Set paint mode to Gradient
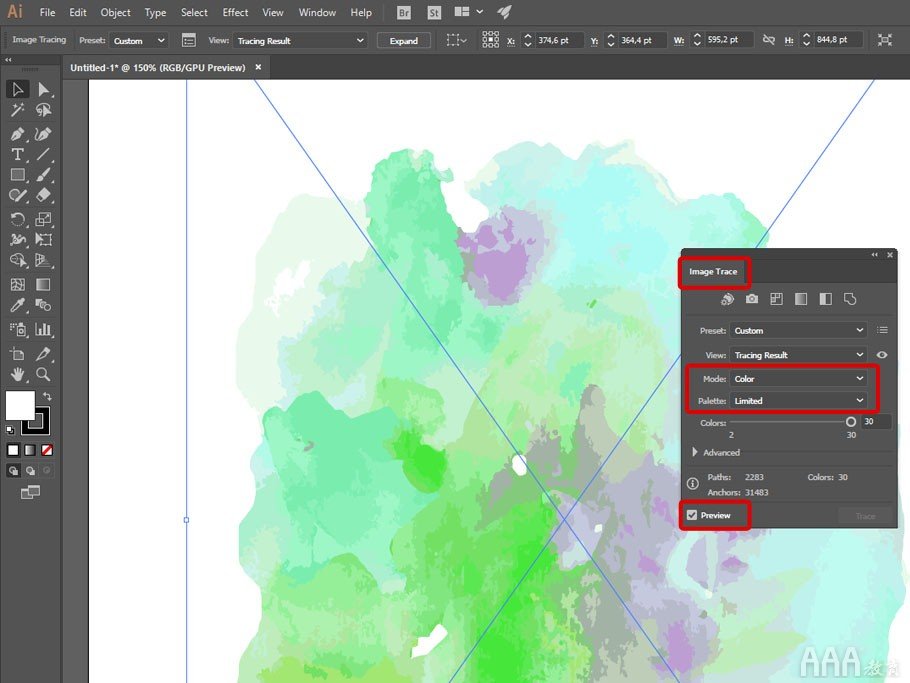 pyautogui.click(x=30, y=450)
